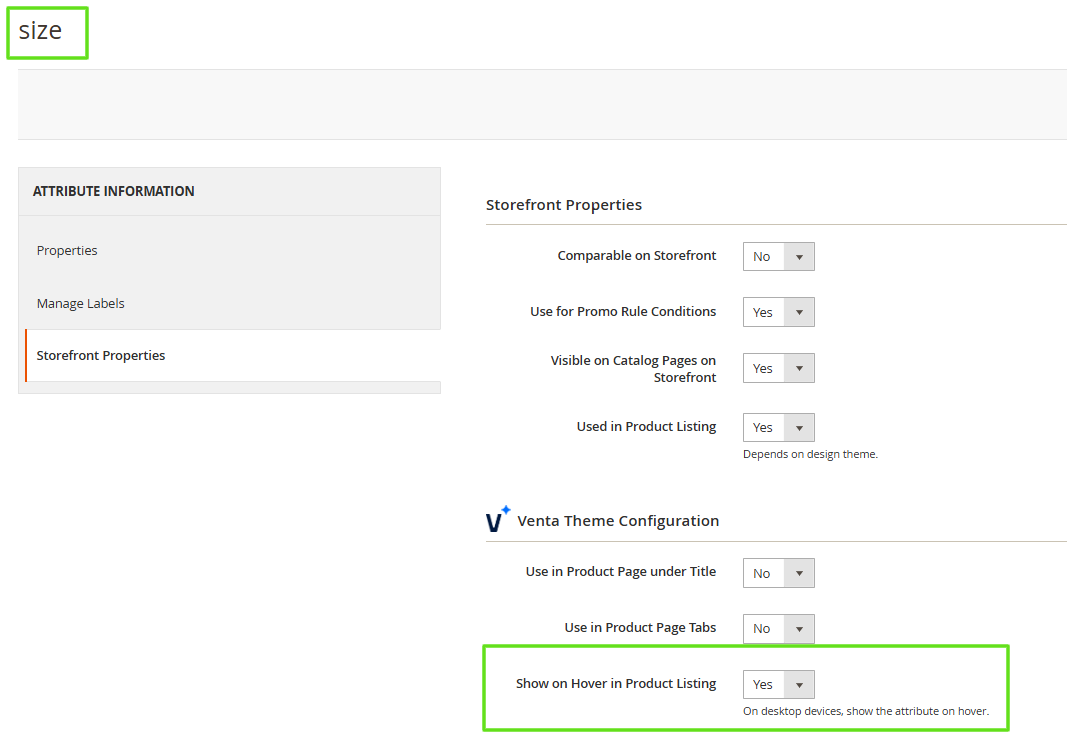Click the Use in Product Page Tabs arrow

799,628
